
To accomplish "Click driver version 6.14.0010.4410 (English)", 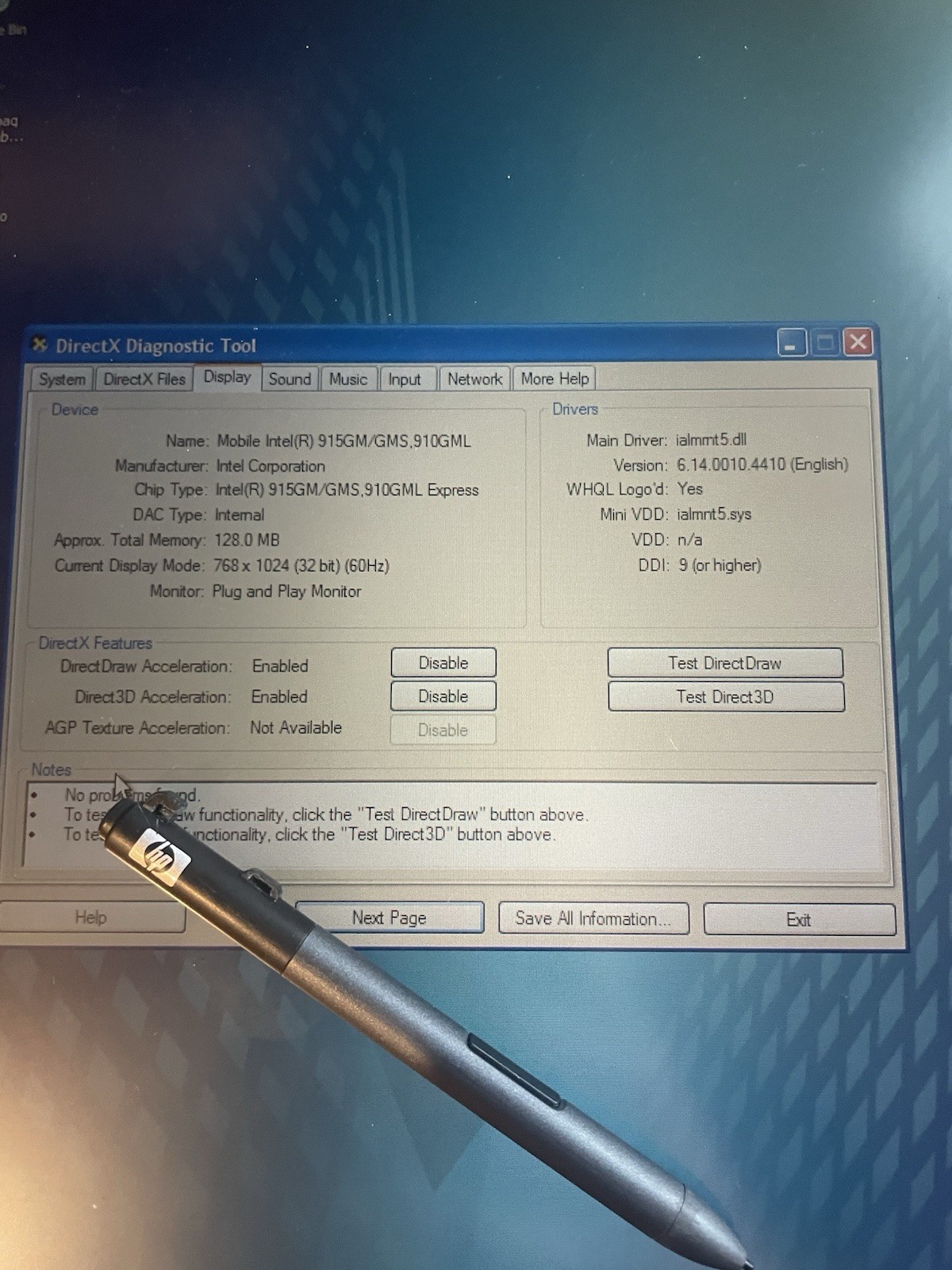I will coord(762,464).
